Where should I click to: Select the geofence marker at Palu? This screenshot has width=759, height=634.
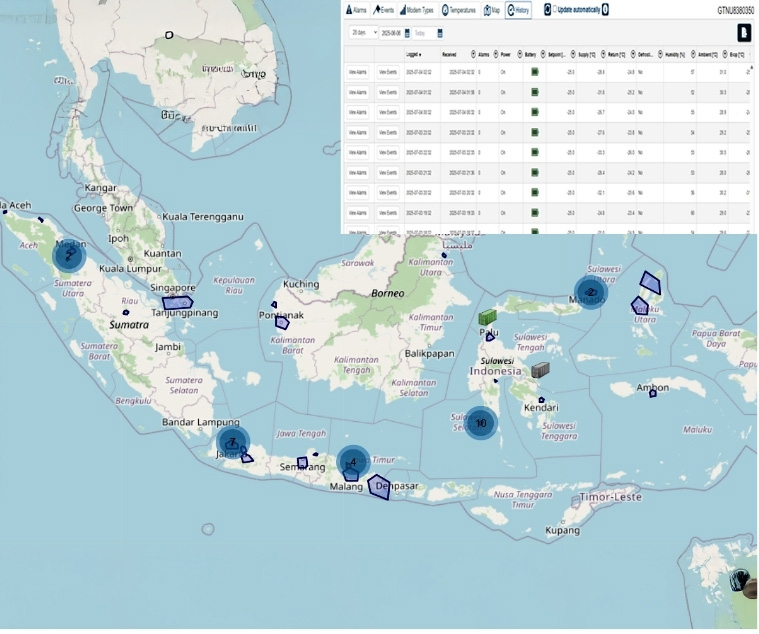(490, 337)
